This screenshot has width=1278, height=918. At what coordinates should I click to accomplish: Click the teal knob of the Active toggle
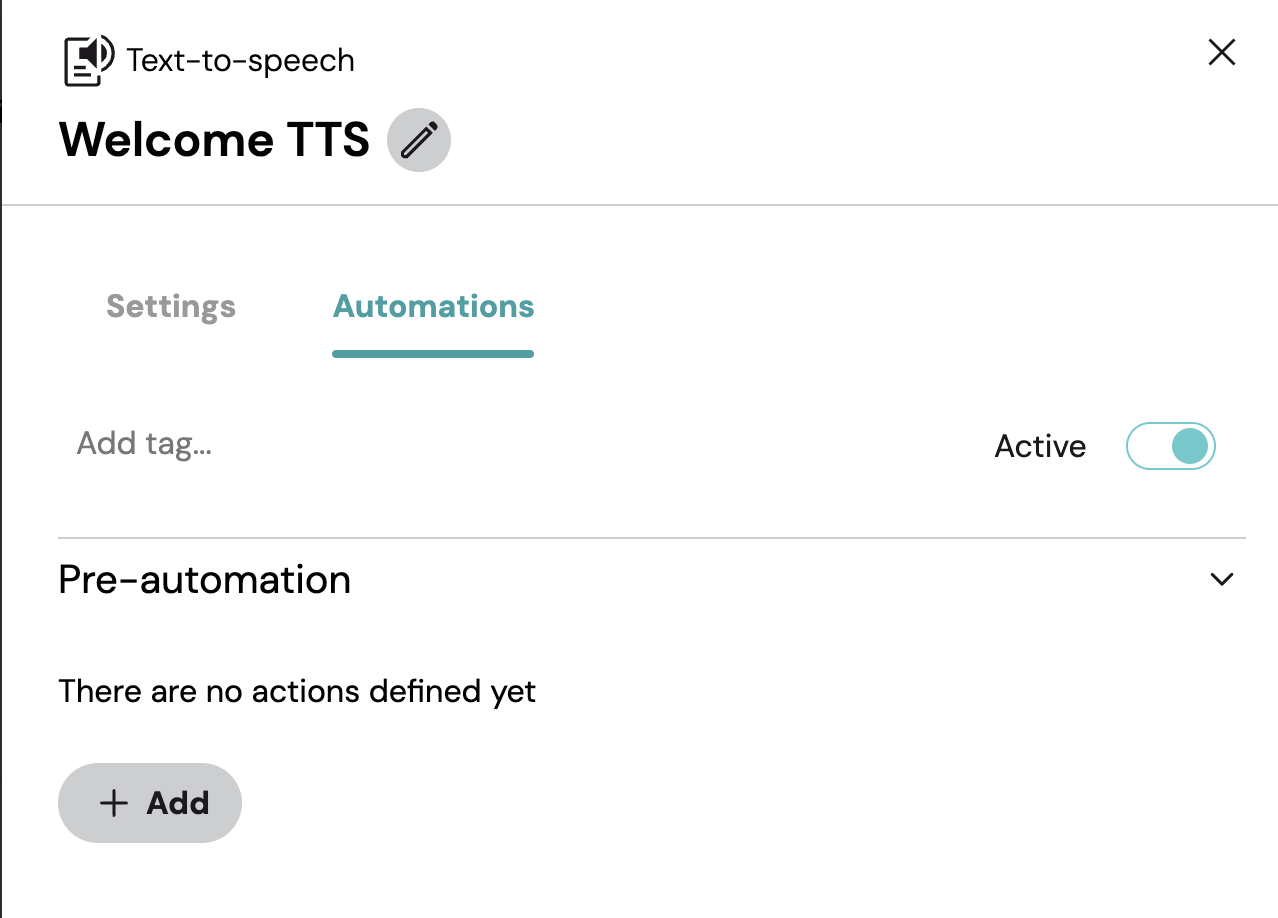pyautogui.click(x=1190, y=446)
